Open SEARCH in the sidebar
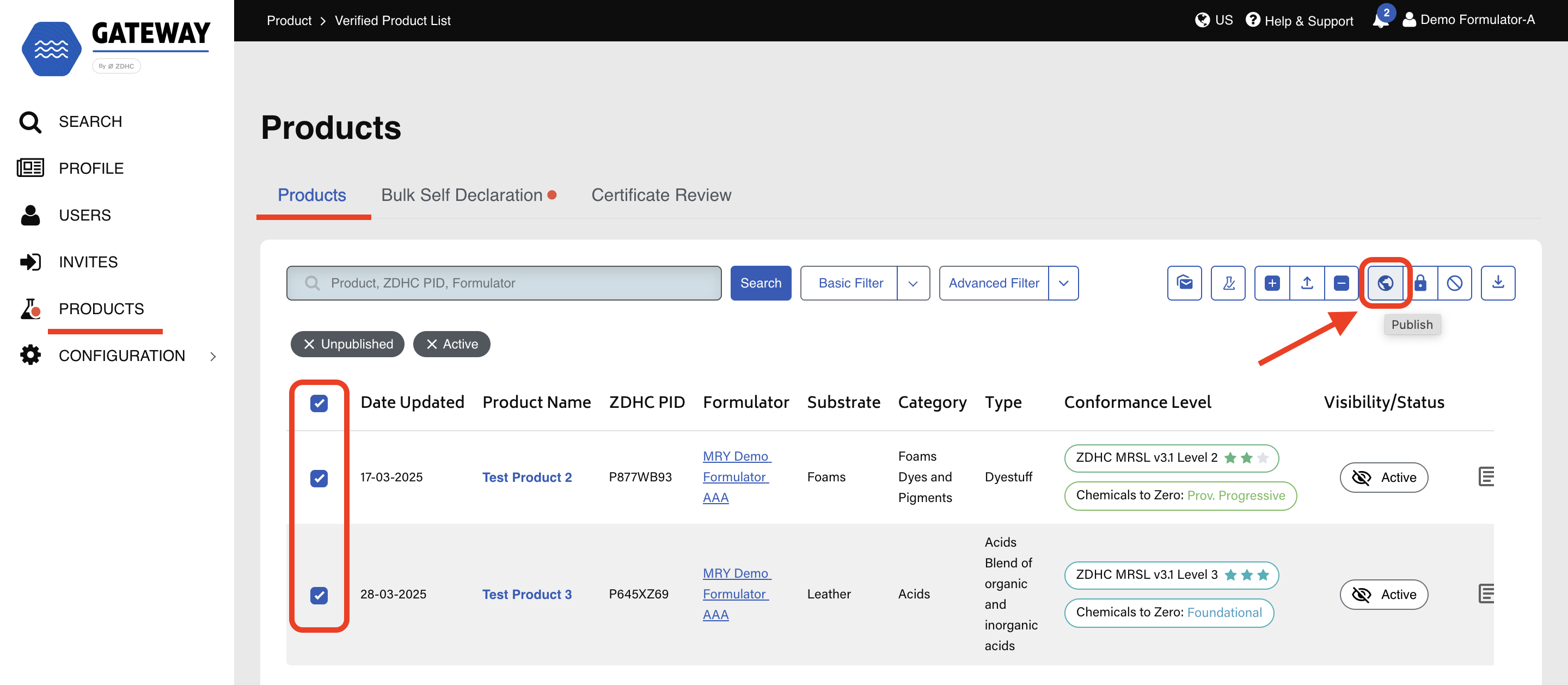Screen dimensions: 1568x685 90,122
